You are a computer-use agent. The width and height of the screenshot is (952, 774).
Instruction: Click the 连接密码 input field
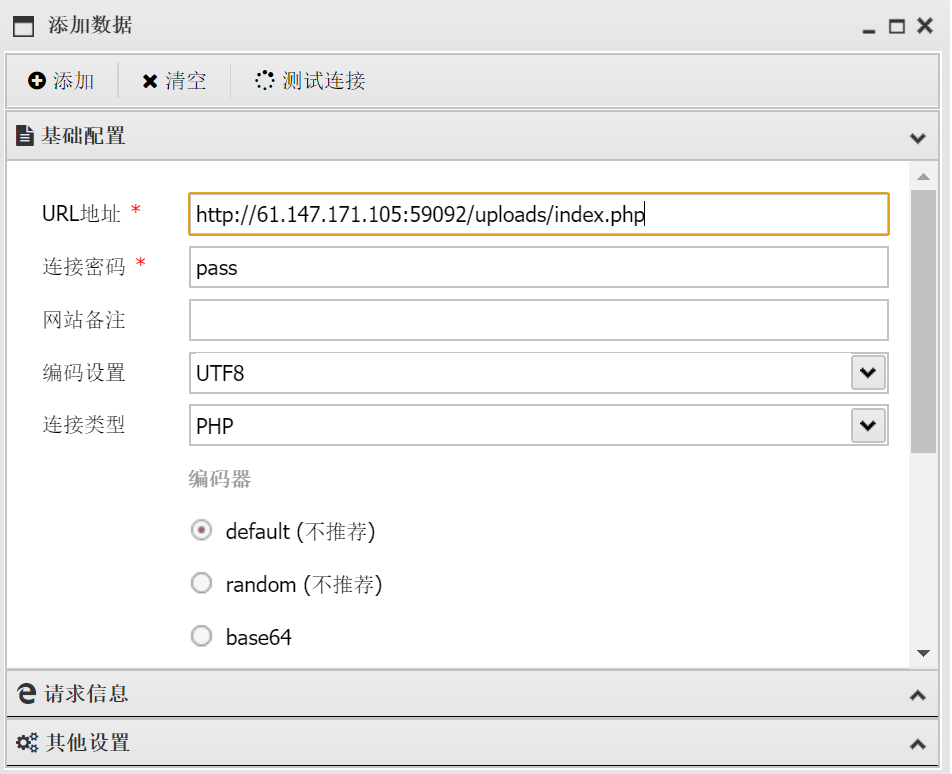538,268
